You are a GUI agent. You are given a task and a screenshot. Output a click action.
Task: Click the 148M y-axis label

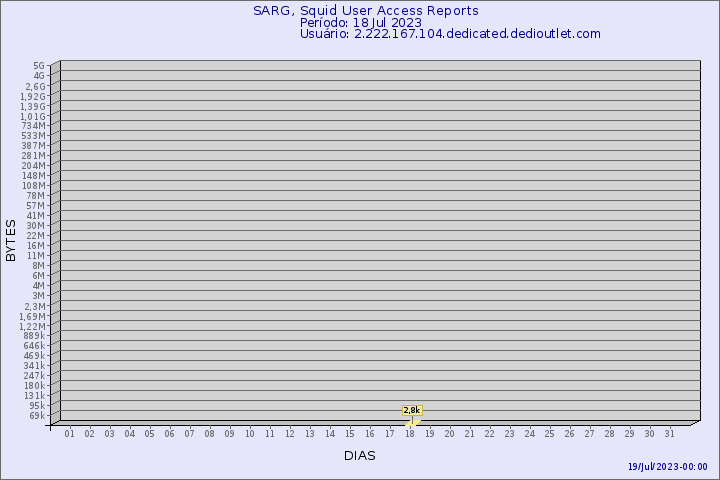click(x=34, y=176)
